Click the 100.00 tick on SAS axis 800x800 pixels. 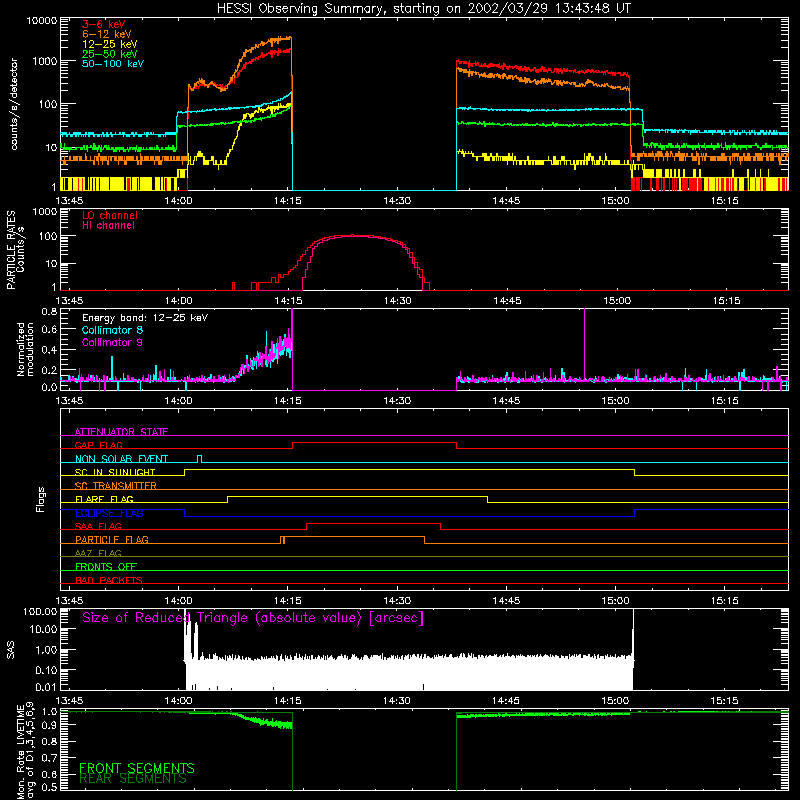tap(40, 612)
